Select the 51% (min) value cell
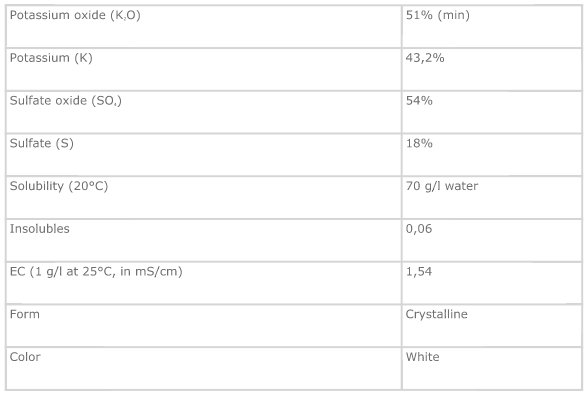Screen dimensions: 588x397 [492, 26]
